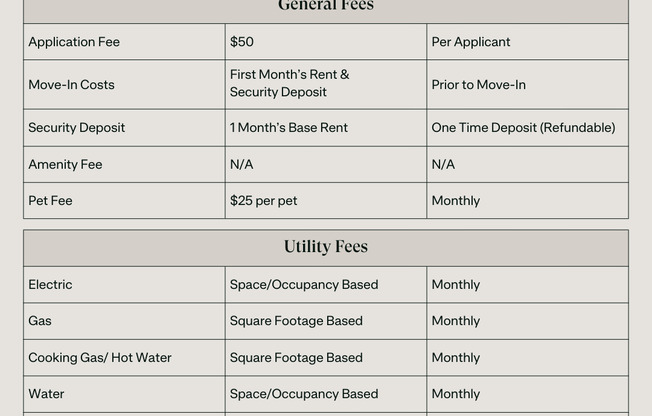Select the Security Deposit row label
This screenshot has width=652, height=416.
pos(77,128)
